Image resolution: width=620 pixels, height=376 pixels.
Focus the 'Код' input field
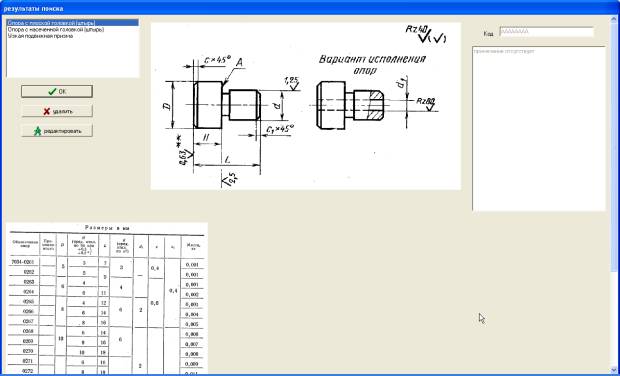coord(546,32)
